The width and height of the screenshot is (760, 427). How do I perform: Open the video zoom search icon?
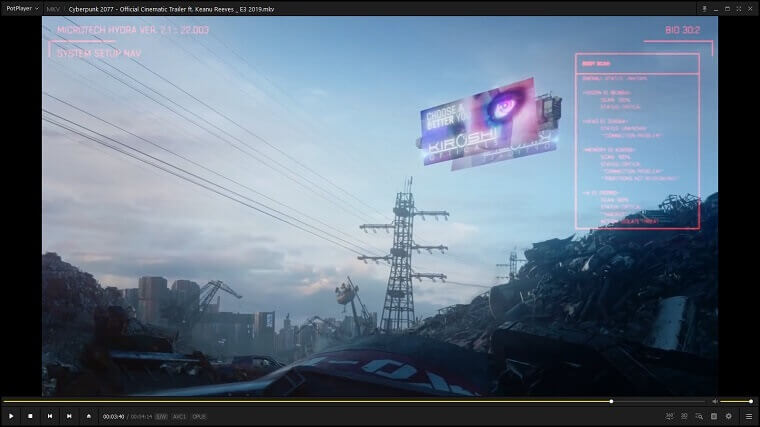click(x=699, y=416)
